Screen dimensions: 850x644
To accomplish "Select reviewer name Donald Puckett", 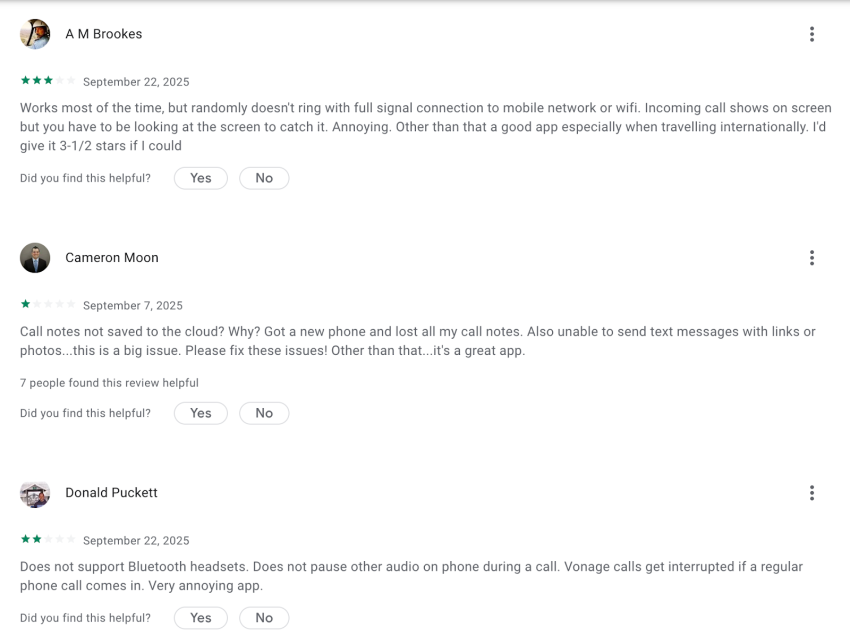I will [112, 493].
